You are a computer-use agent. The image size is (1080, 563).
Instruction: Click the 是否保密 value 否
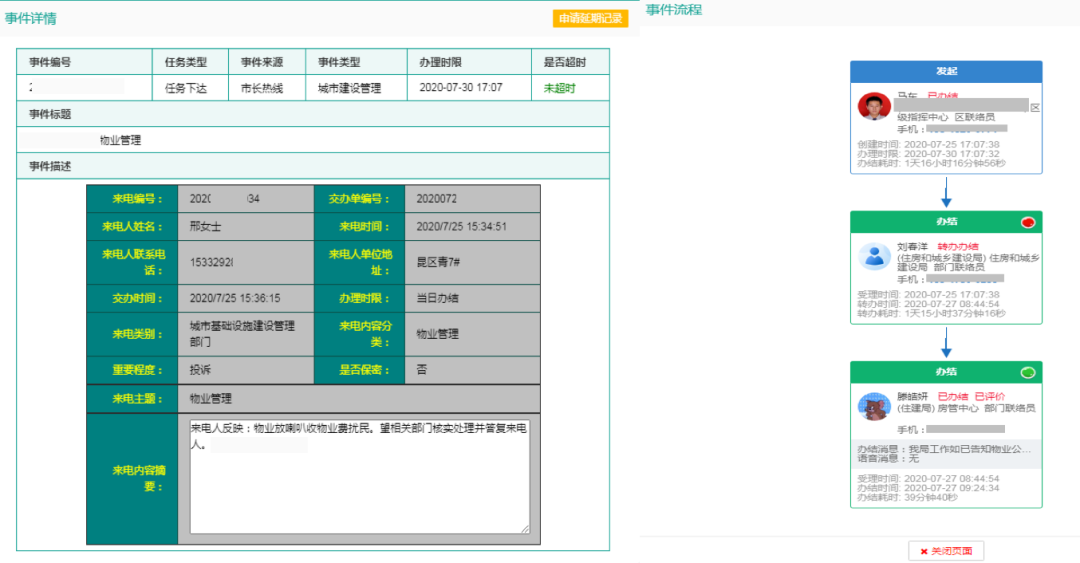tap(422, 370)
